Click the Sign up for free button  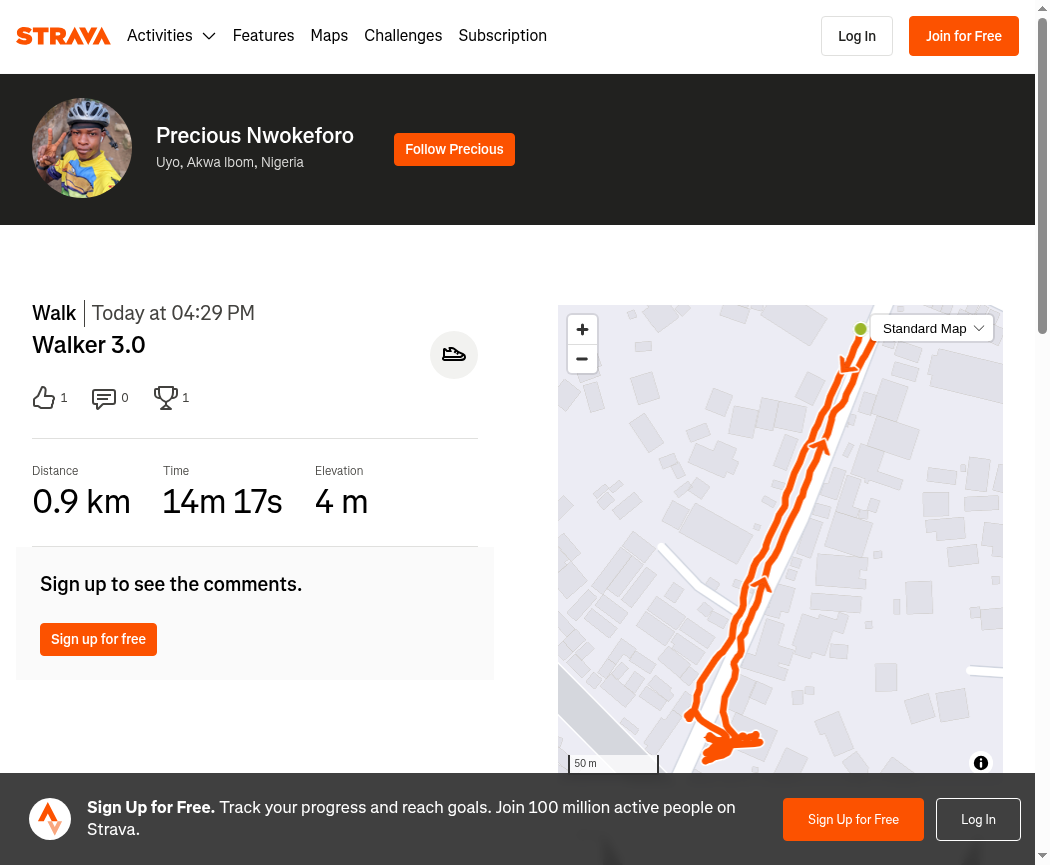coord(98,639)
